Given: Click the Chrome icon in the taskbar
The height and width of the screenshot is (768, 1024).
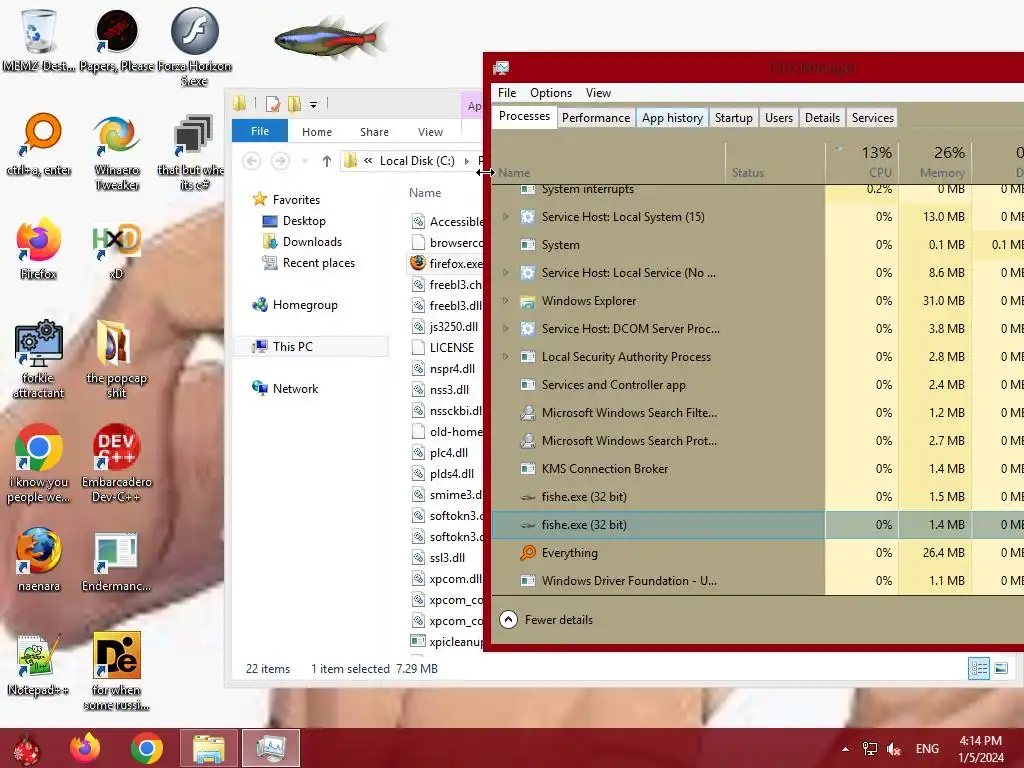Looking at the screenshot, I should coord(147,748).
